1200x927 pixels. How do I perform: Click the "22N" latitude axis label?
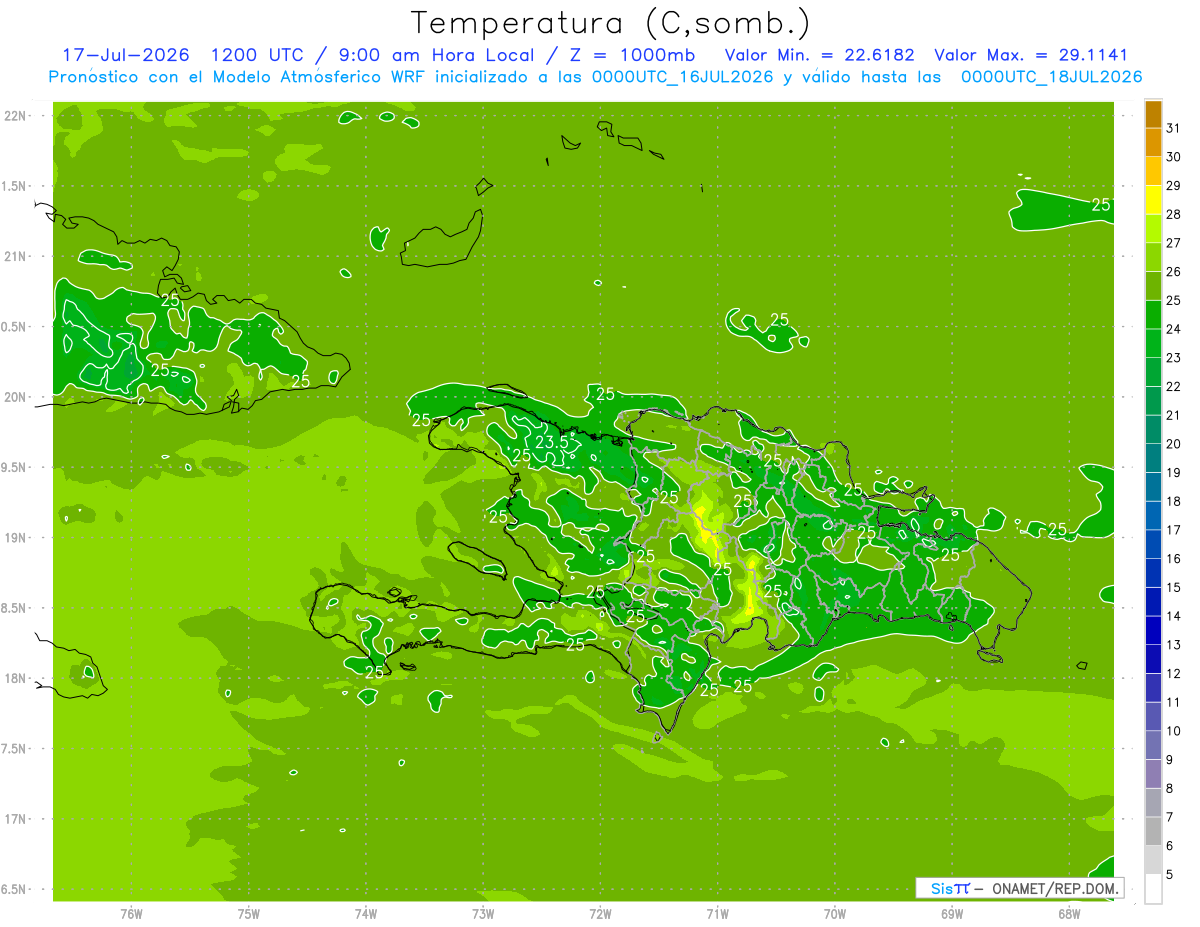click(15, 116)
